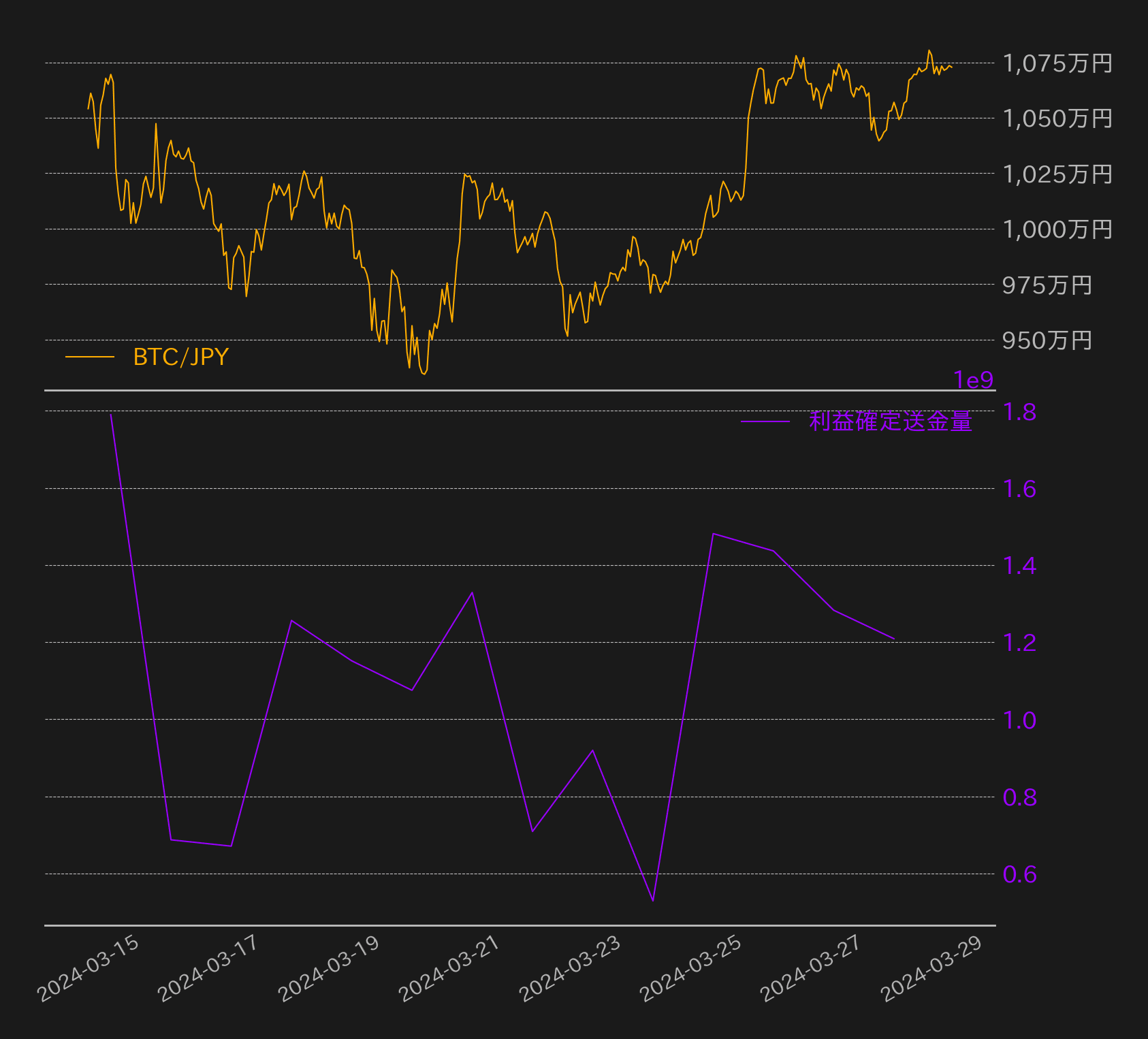The image size is (1148, 1039).
Task: Click the 1,000万円 price axis label
Action: point(1057,229)
